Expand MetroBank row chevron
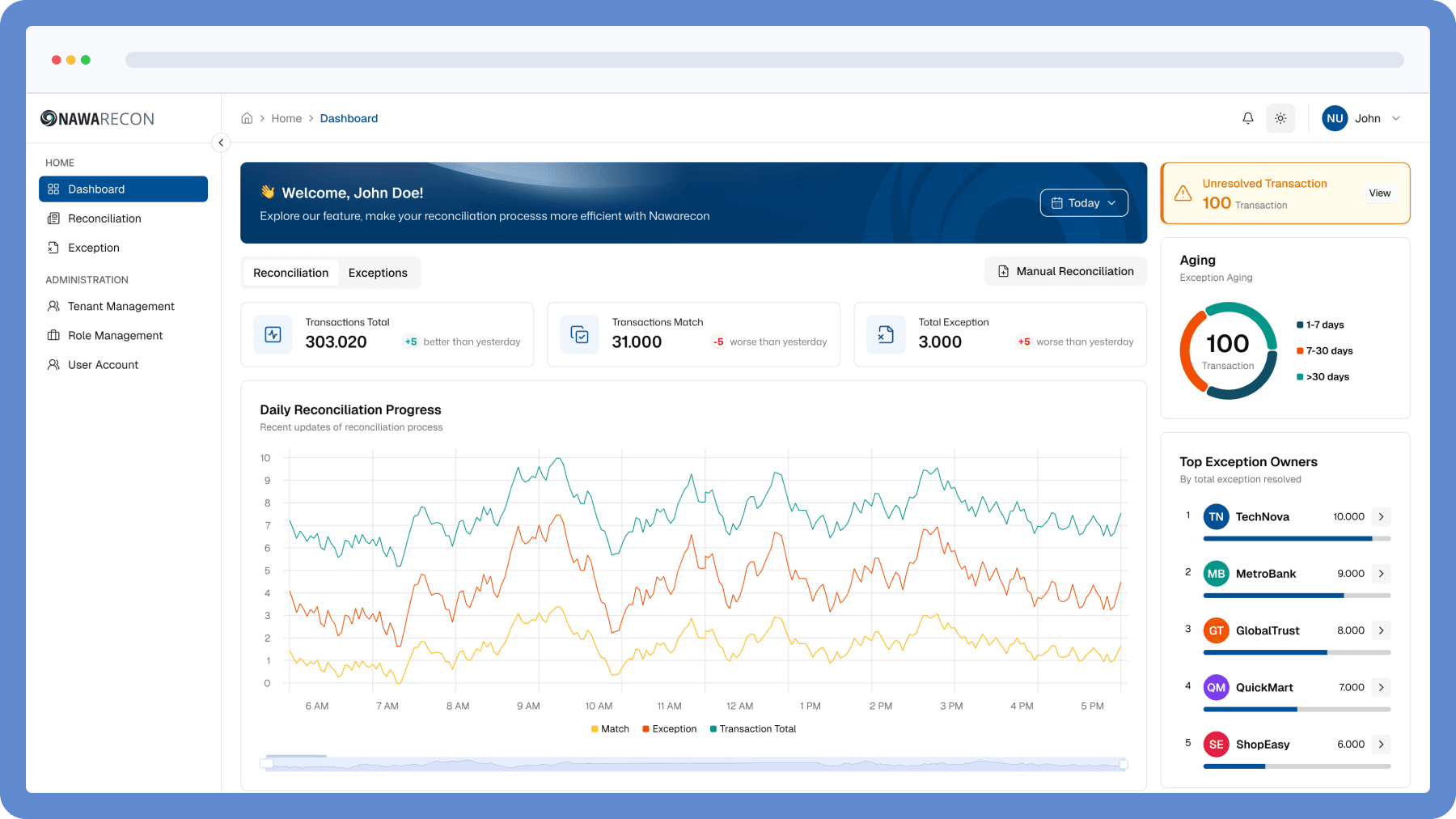1456x819 pixels. (x=1381, y=574)
